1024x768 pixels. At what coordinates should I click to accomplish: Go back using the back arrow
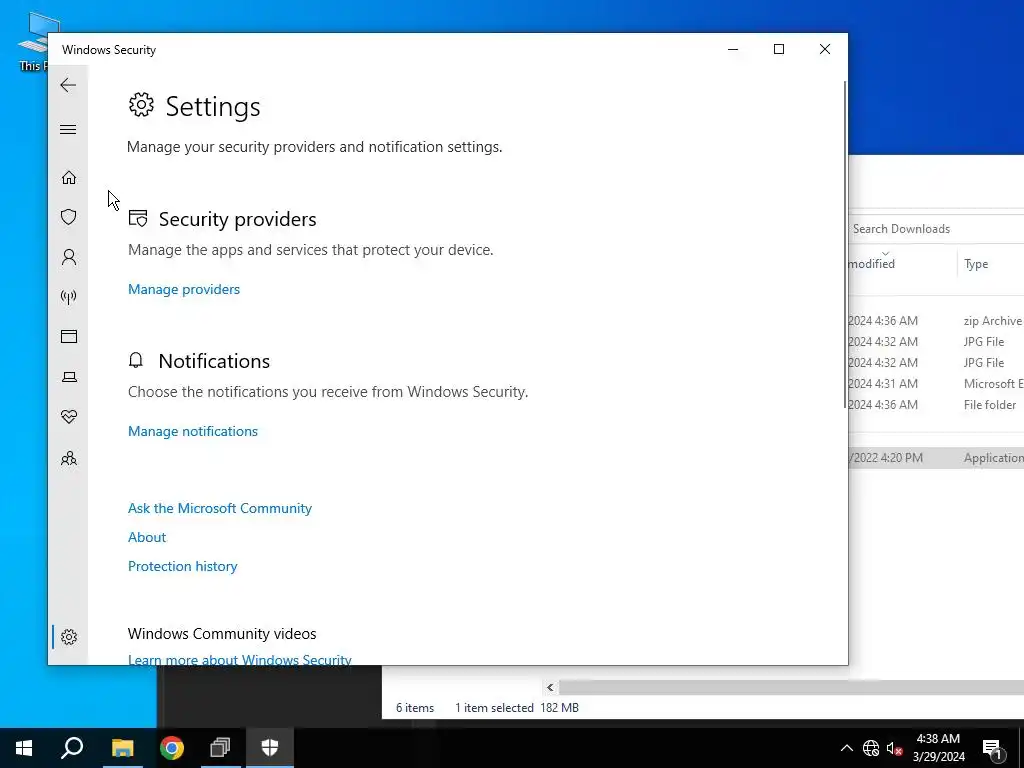pos(68,85)
